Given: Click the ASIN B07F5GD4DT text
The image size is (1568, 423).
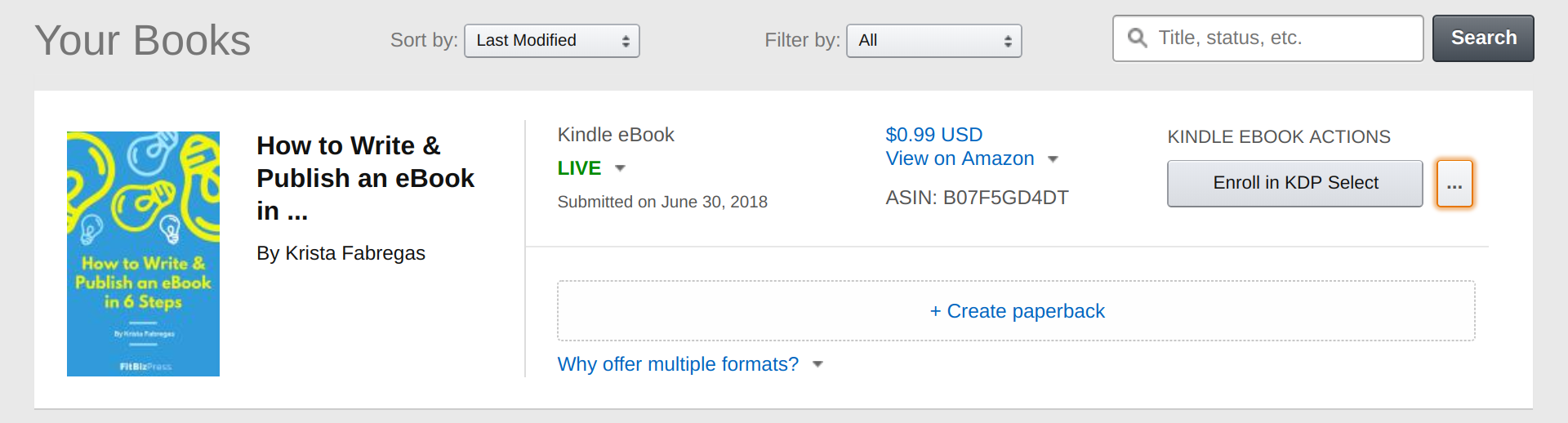Looking at the screenshot, I should point(977,198).
